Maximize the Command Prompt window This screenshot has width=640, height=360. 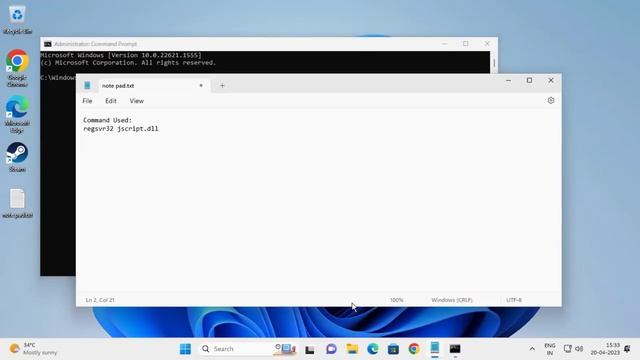pos(466,44)
